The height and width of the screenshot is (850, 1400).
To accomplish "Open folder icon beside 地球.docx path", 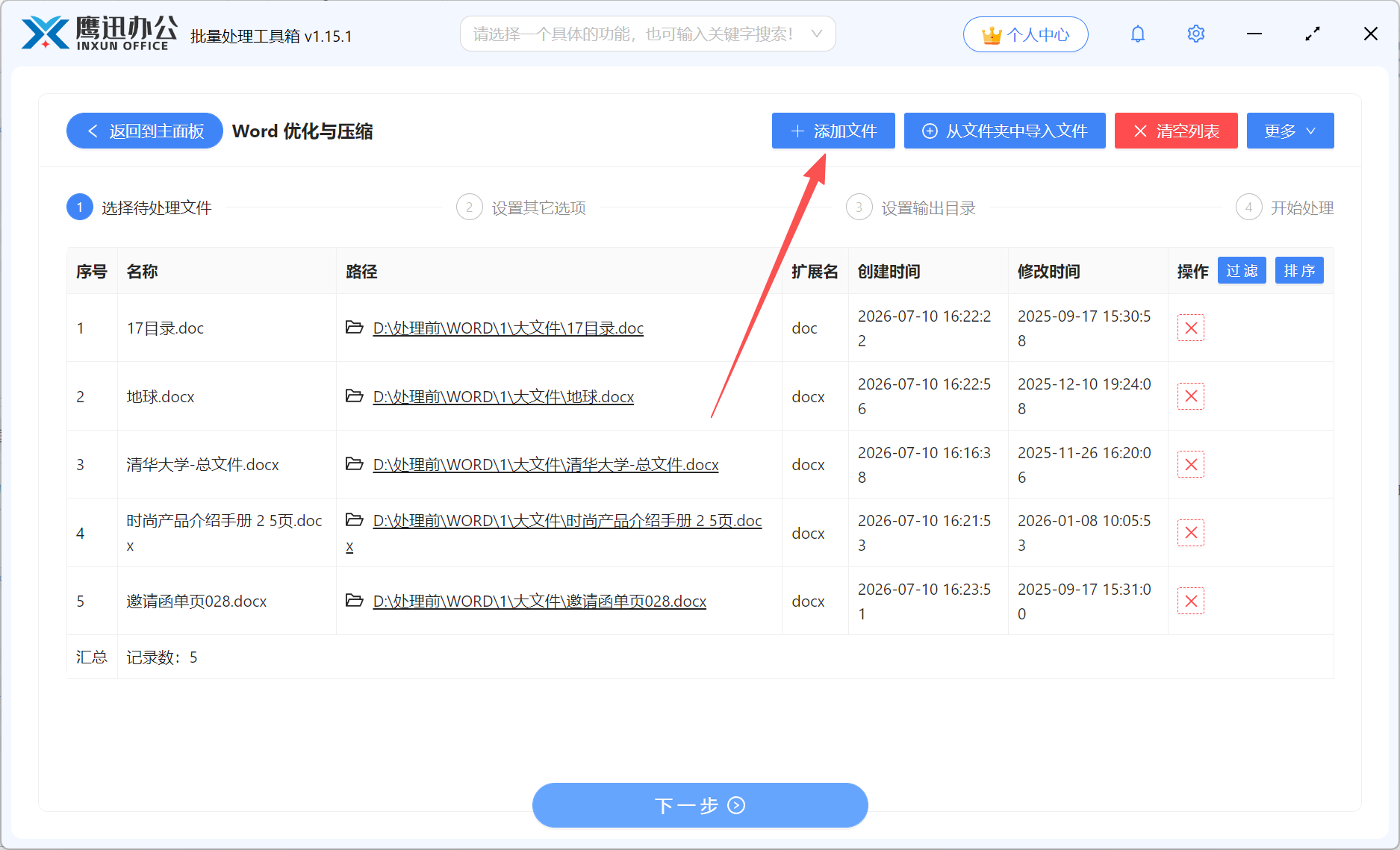I will [355, 396].
